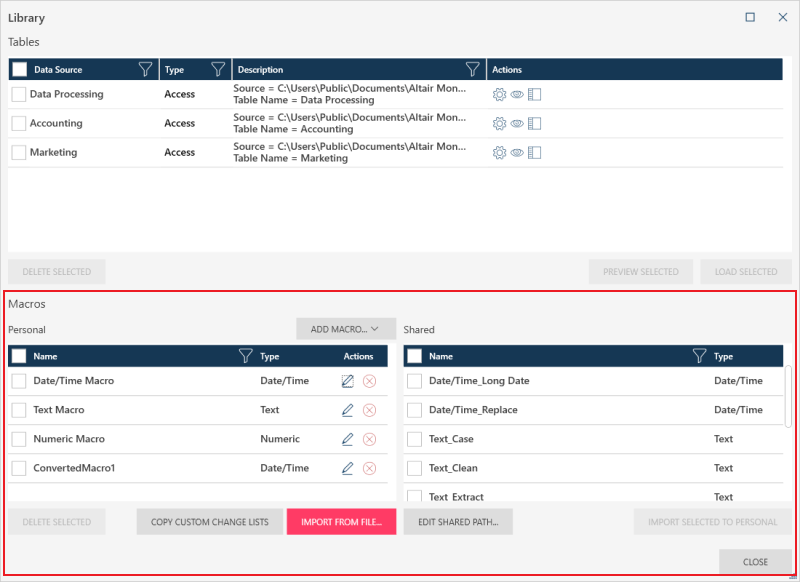
Task: Open Personal macros Name column filter
Action: click(245, 356)
